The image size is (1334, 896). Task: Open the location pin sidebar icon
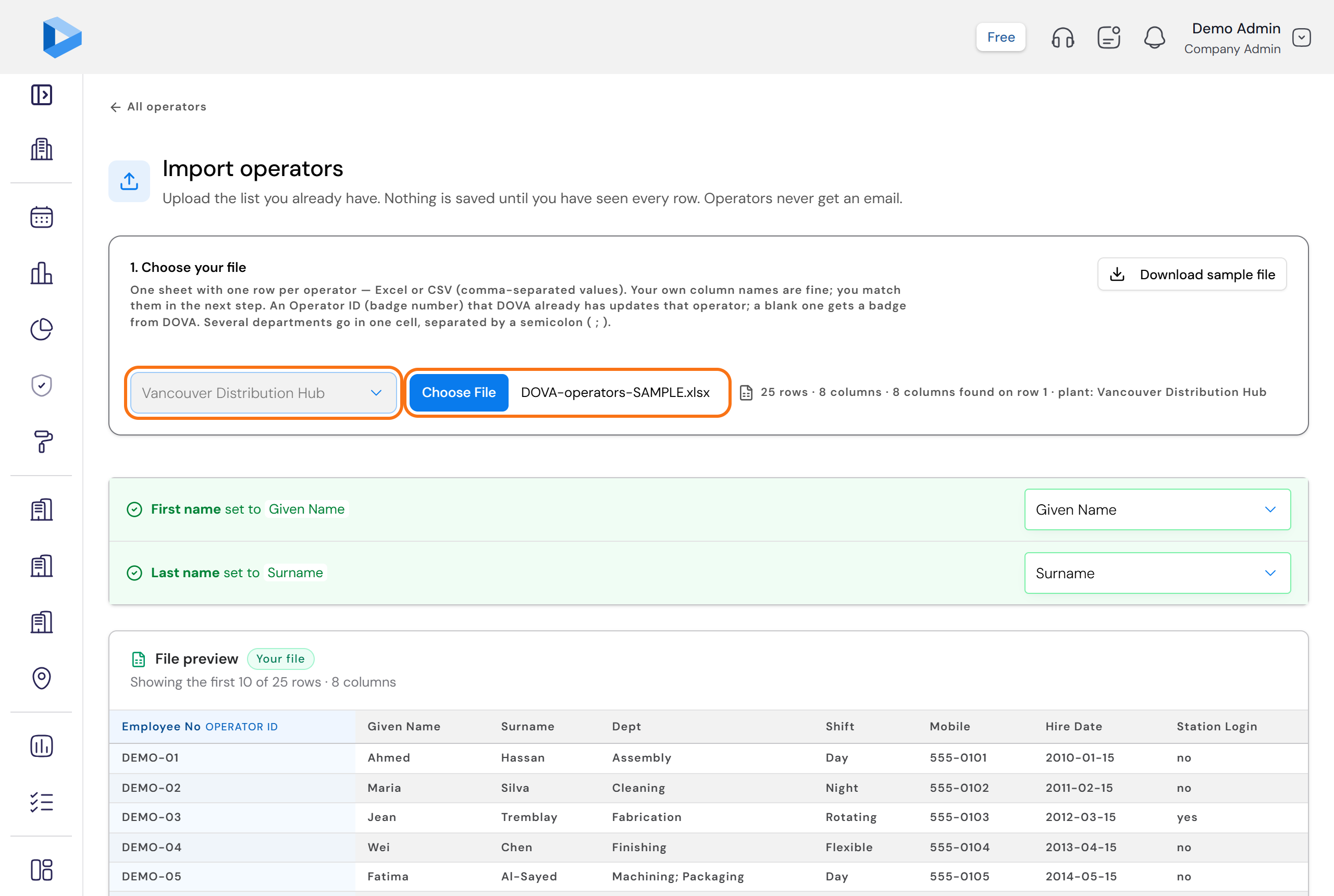42,678
